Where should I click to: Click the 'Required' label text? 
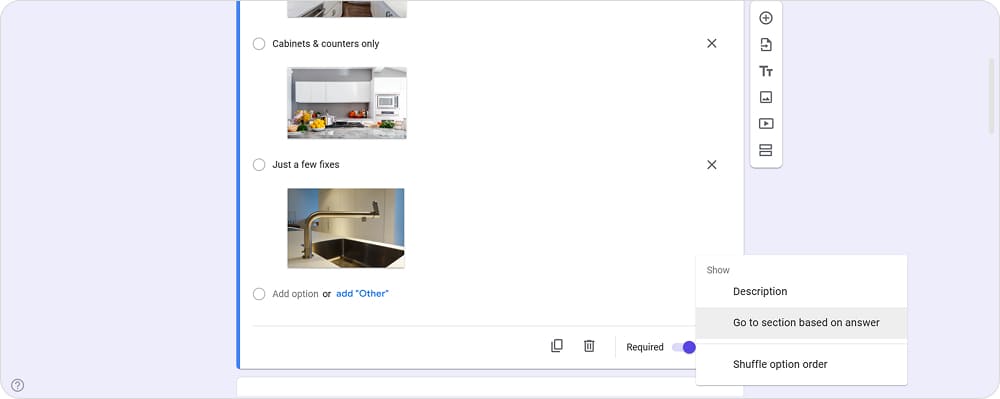[x=645, y=347]
